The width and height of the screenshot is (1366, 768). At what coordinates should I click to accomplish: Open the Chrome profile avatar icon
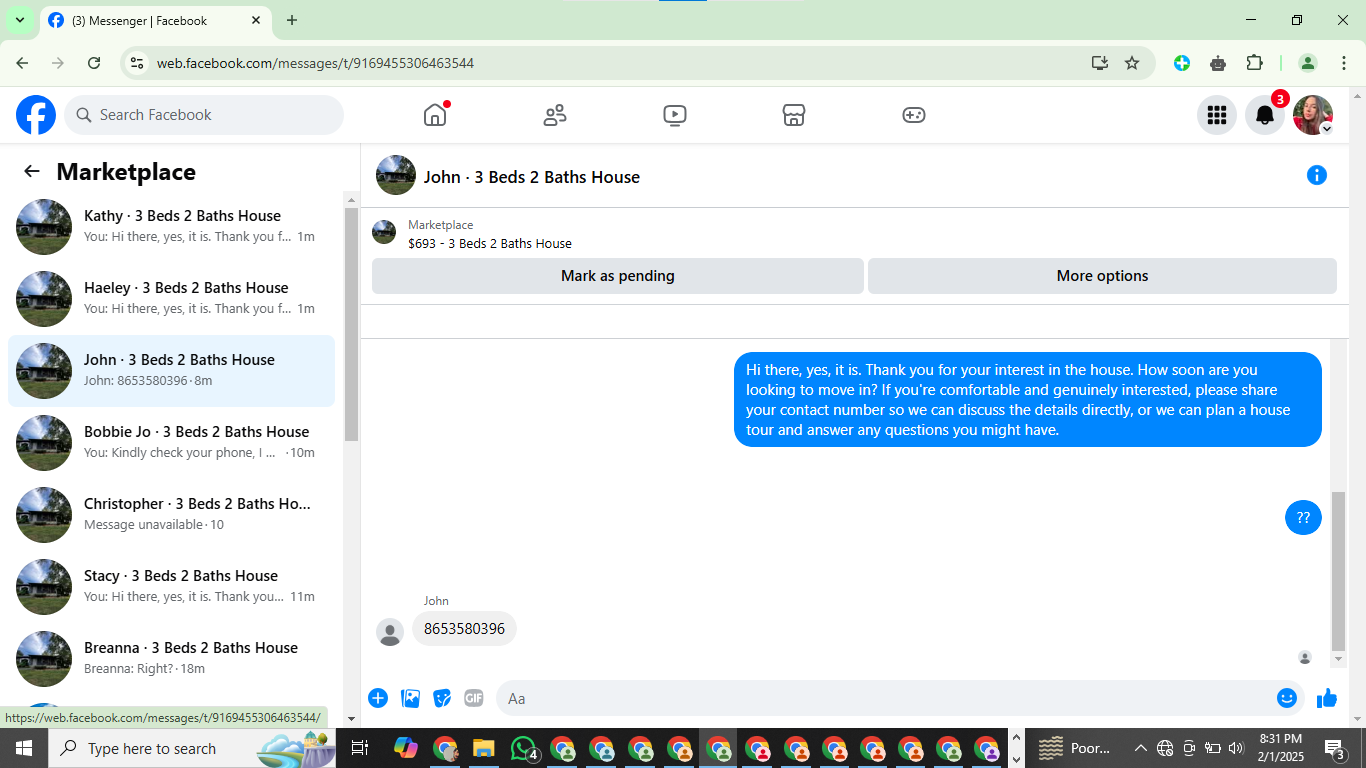1308,63
